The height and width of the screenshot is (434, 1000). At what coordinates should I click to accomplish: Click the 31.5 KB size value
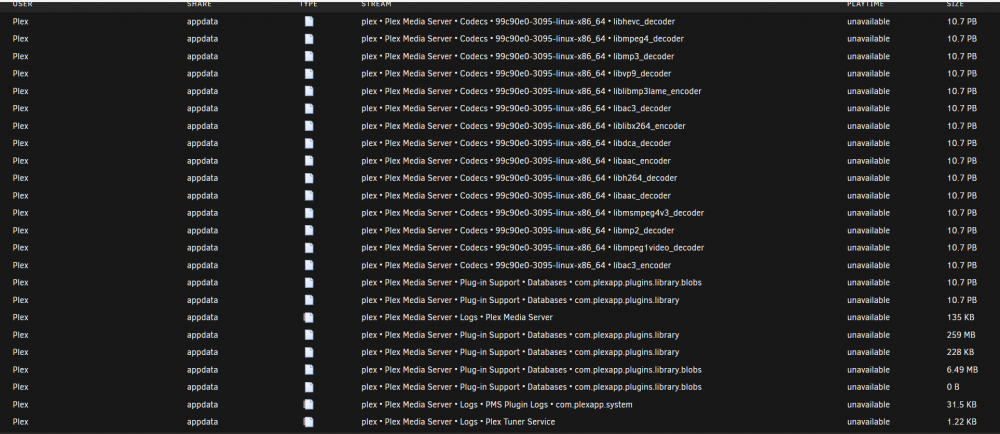961,404
